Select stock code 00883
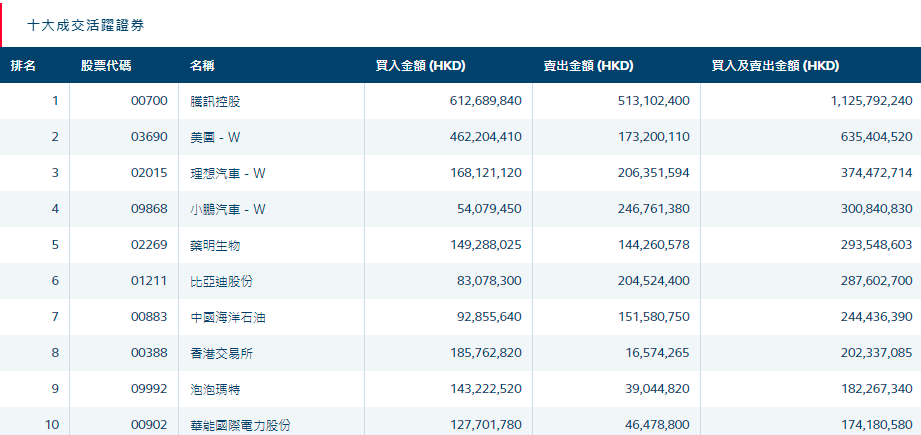 tap(149, 317)
